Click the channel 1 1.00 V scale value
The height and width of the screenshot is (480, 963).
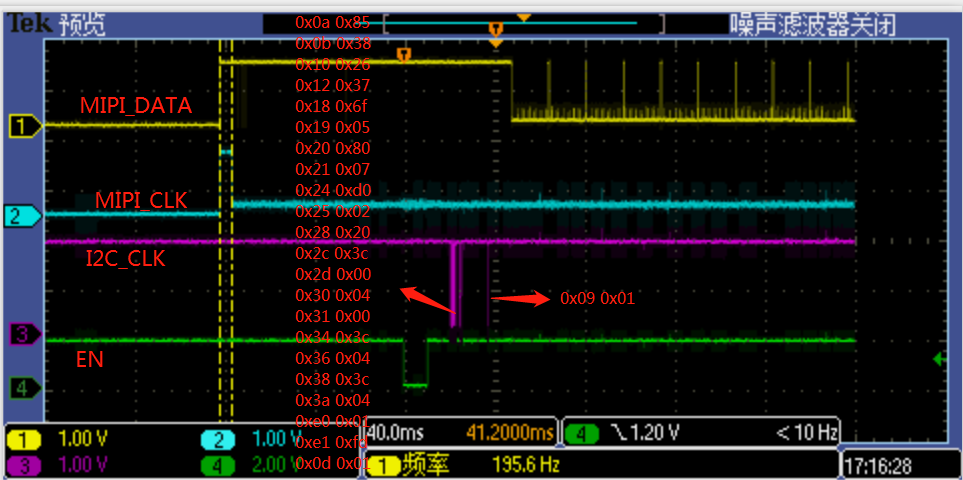click(84, 439)
